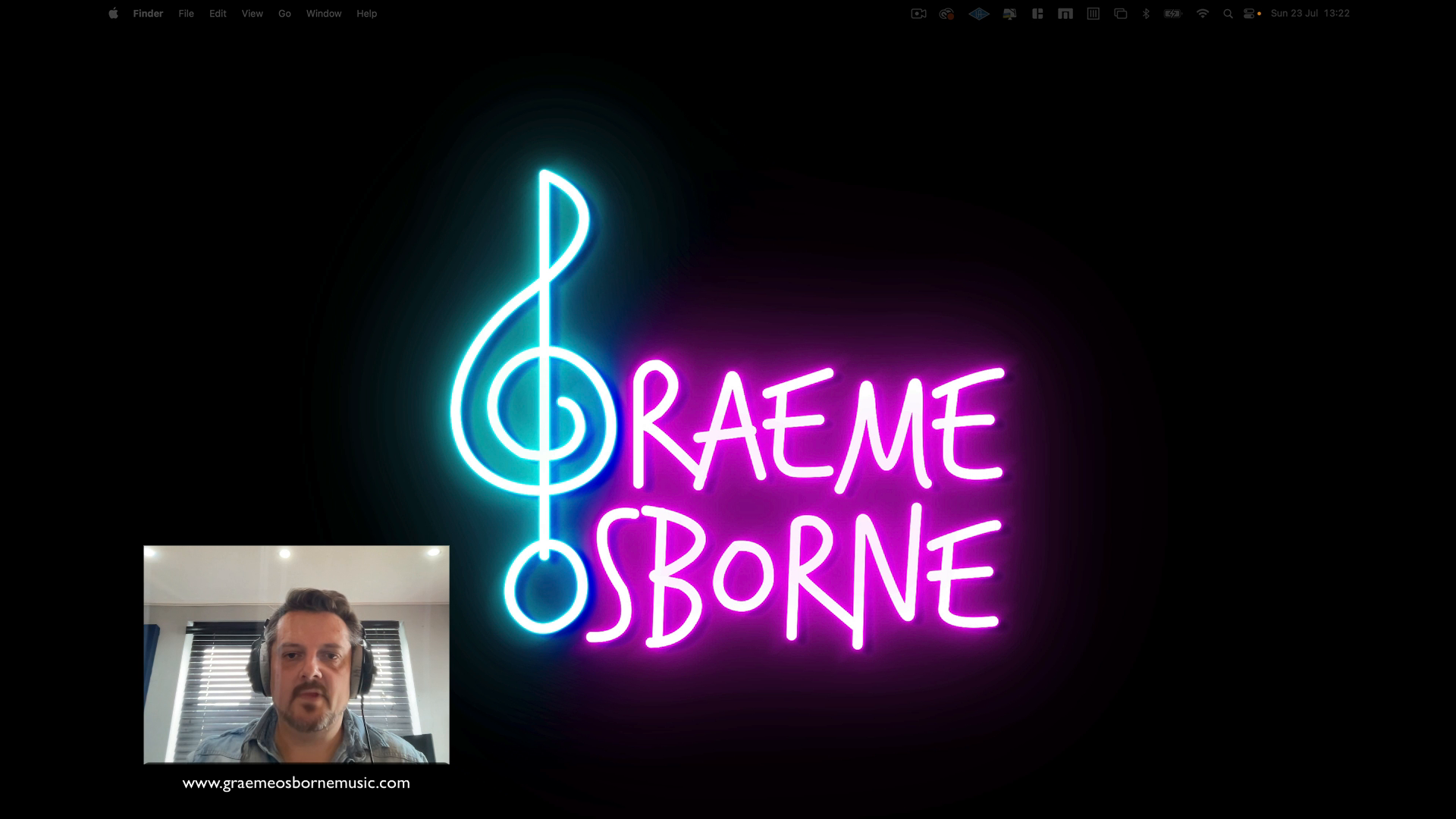Viewport: 1456px width, 819px height.
Task: Open the Universal Audio diamond icon
Action: click(979, 14)
